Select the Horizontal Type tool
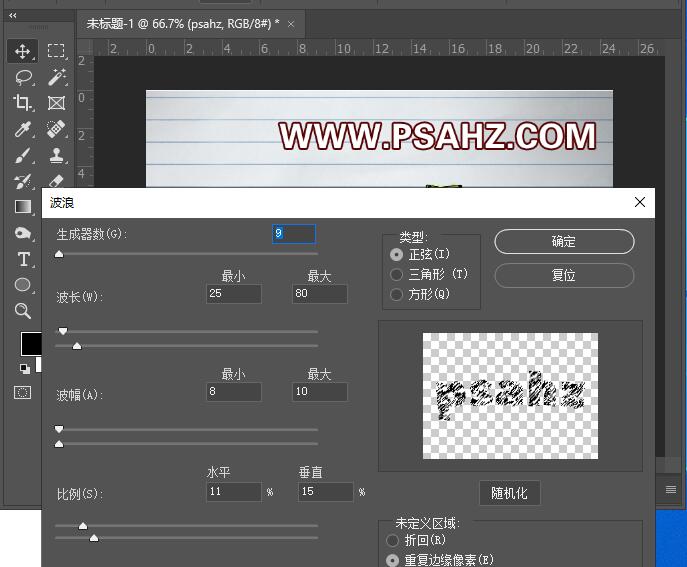This screenshot has width=687, height=567. click(x=24, y=259)
